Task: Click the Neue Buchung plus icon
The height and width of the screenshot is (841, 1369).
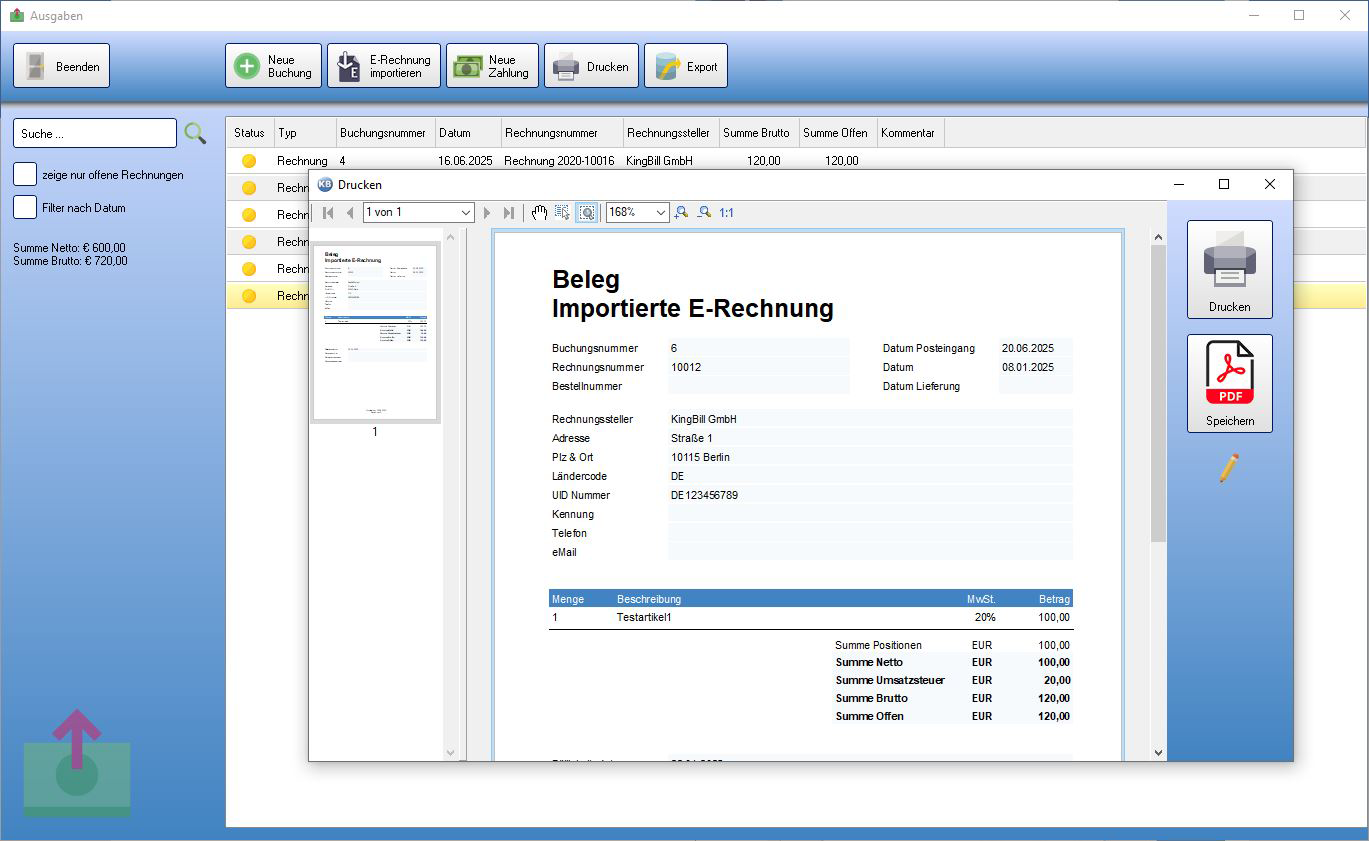Action: 246,66
